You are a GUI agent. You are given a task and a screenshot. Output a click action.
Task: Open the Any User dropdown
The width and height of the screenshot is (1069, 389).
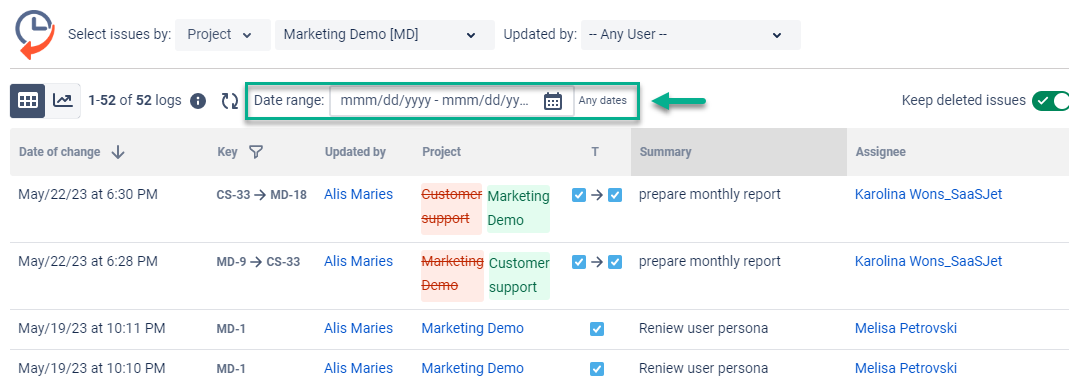point(691,35)
